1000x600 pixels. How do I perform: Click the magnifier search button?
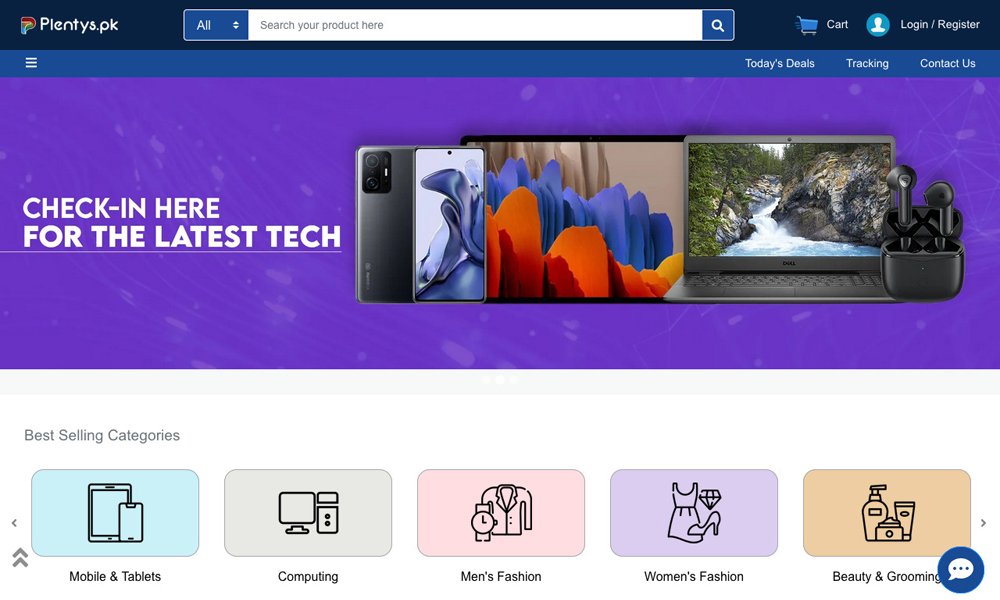tap(717, 25)
